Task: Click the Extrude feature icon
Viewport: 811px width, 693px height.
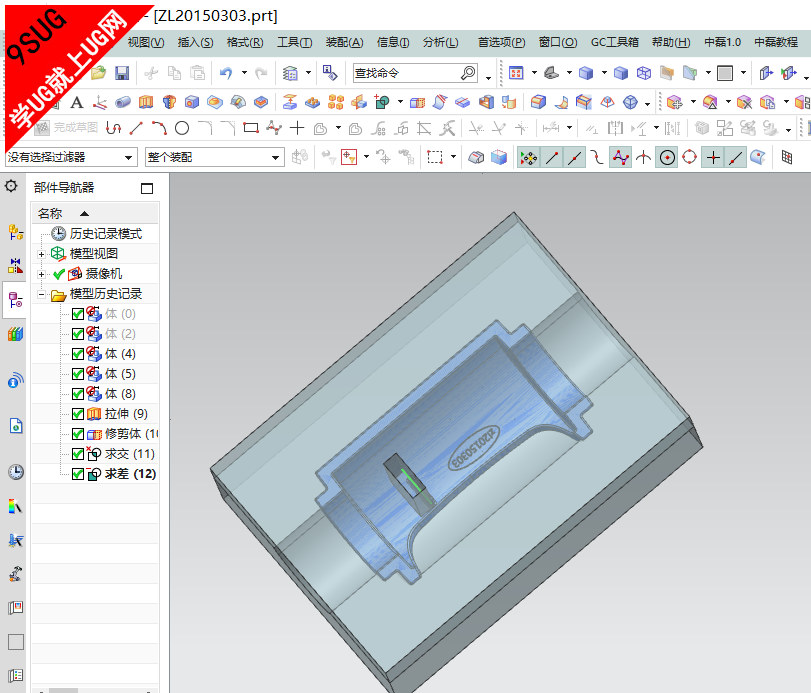Action: [x=146, y=102]
